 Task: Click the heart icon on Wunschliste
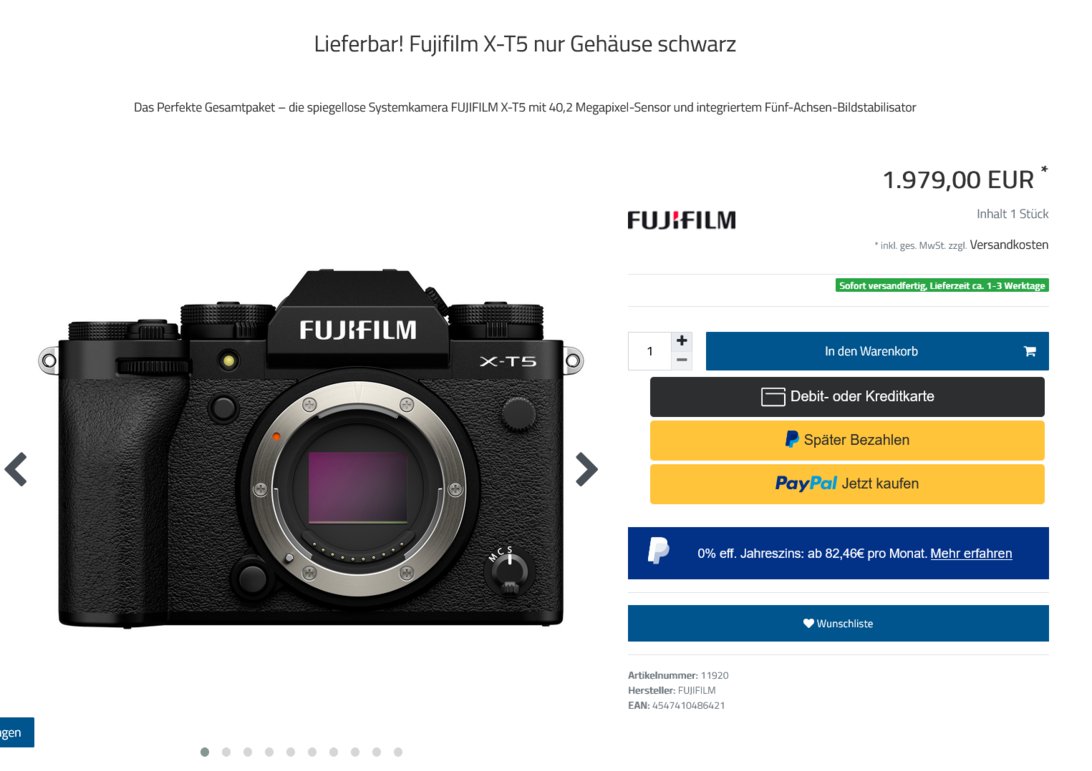(x=808, y=623)
